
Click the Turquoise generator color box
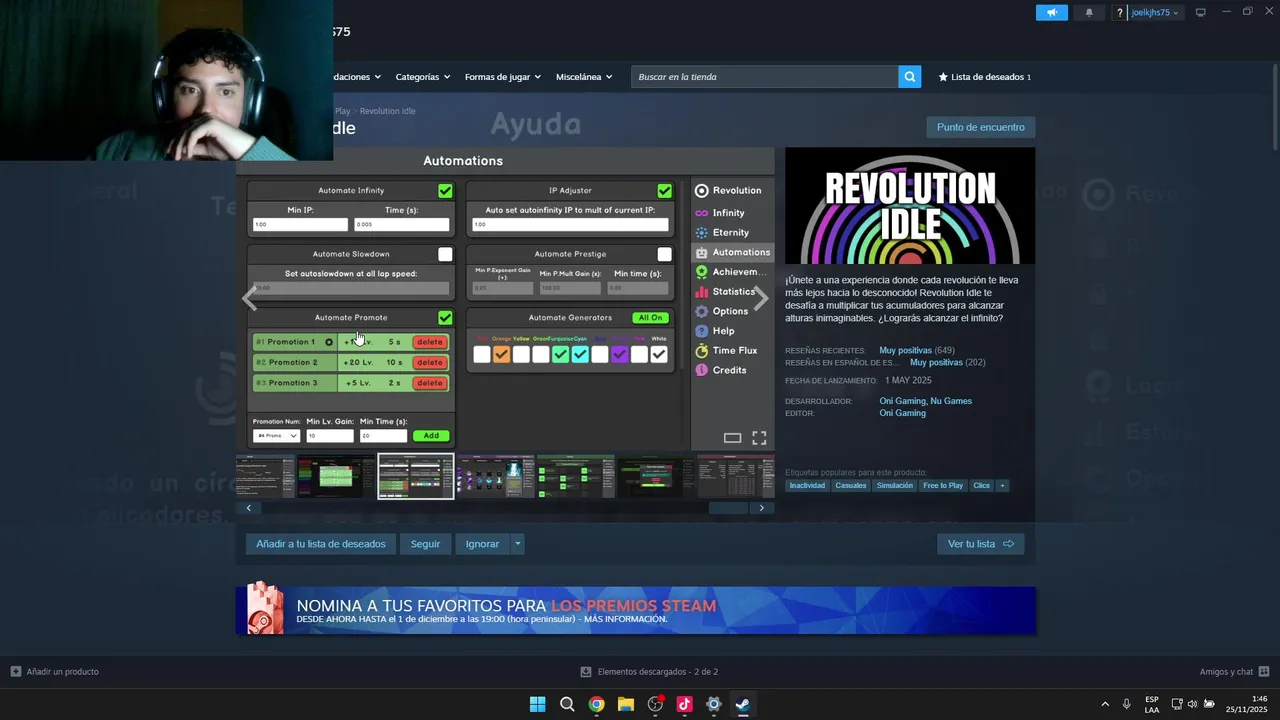point(560,354)
